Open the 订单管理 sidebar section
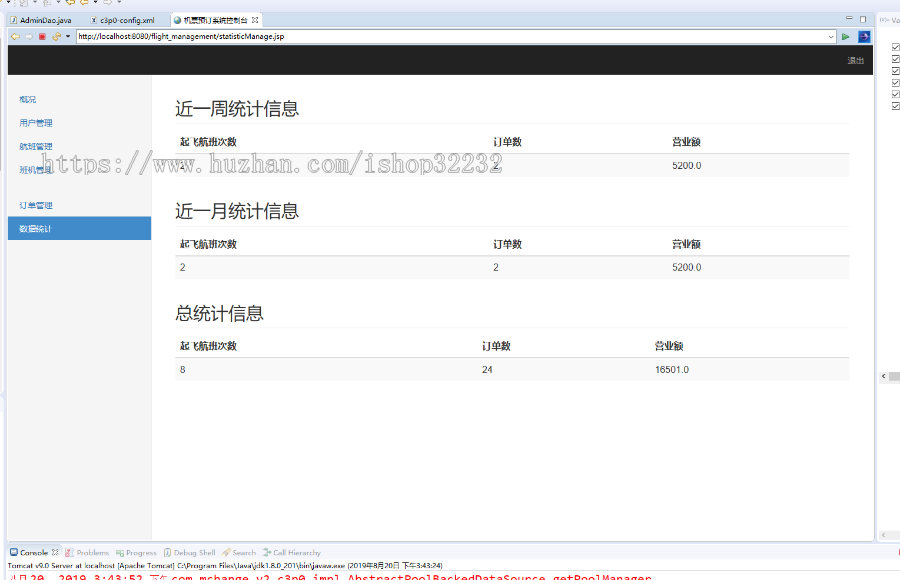 coord(35,205)
